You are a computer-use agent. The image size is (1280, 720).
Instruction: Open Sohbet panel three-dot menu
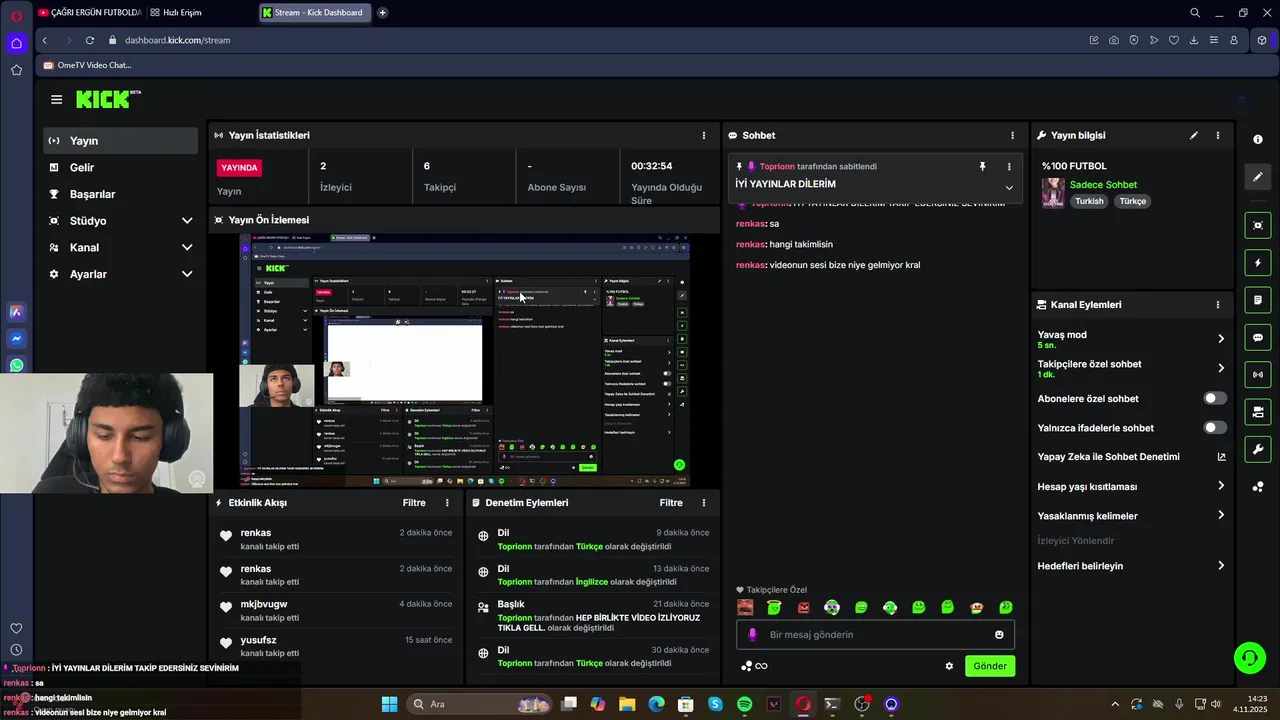click(x=1012, y=135)
